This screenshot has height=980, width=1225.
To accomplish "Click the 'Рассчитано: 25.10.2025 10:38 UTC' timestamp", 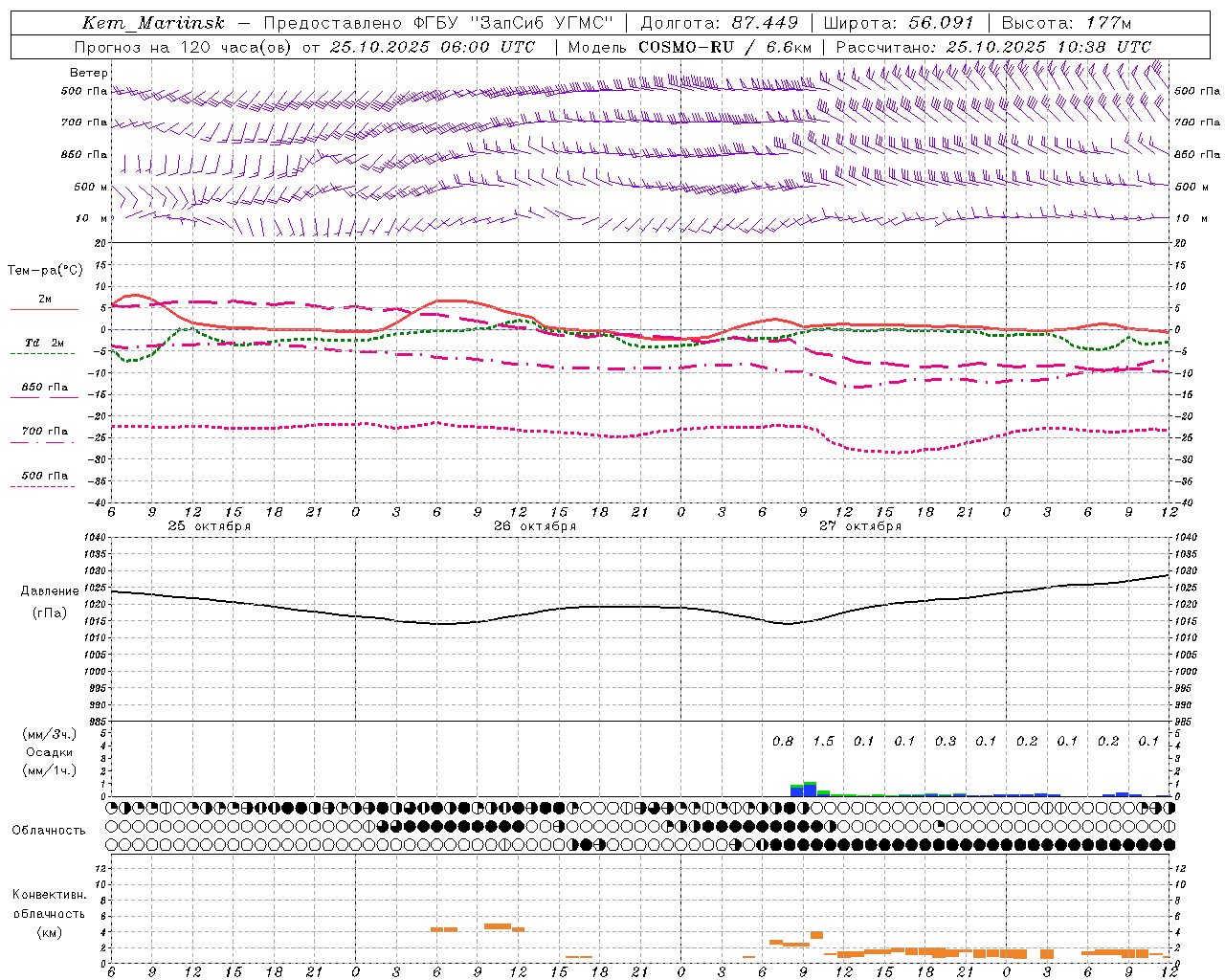I will coord(993,47).
